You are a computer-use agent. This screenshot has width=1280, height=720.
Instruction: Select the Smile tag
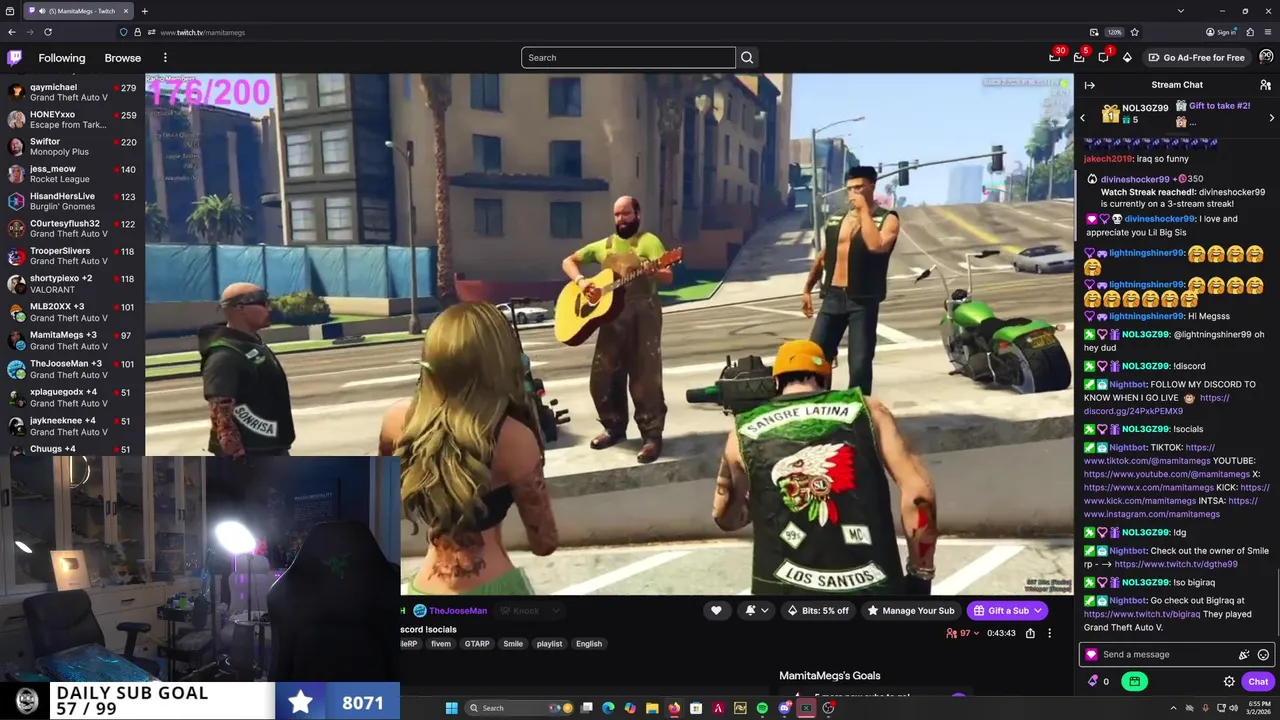click(513, 644)
